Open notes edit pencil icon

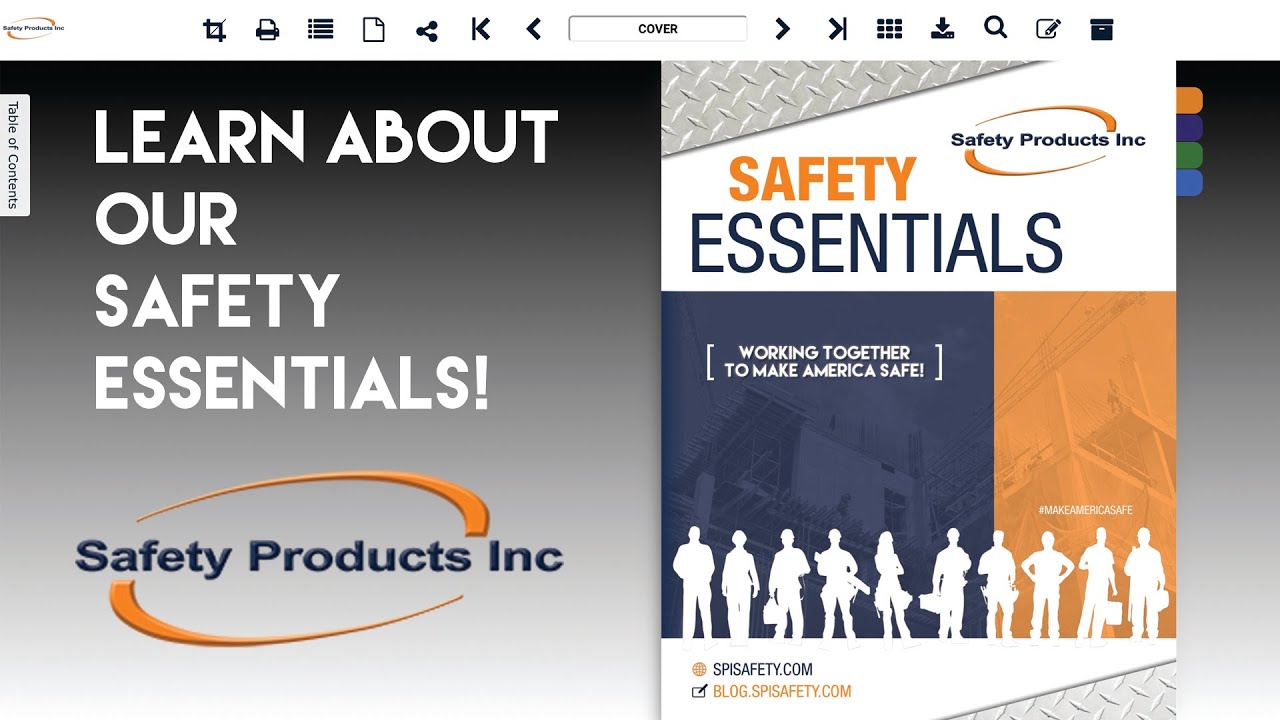(1048, 29)
